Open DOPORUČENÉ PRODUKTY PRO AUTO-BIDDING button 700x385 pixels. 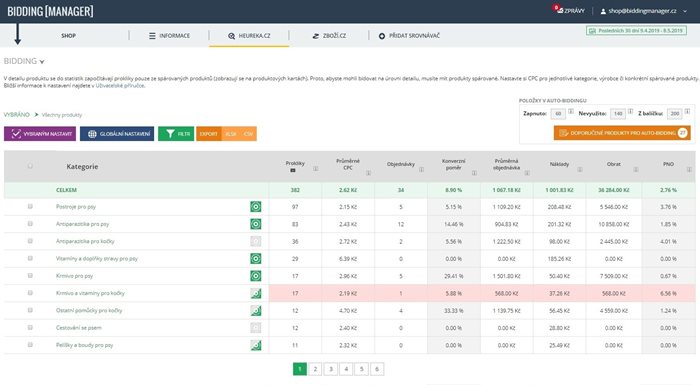pyautogui.click(x=622, y=133)
